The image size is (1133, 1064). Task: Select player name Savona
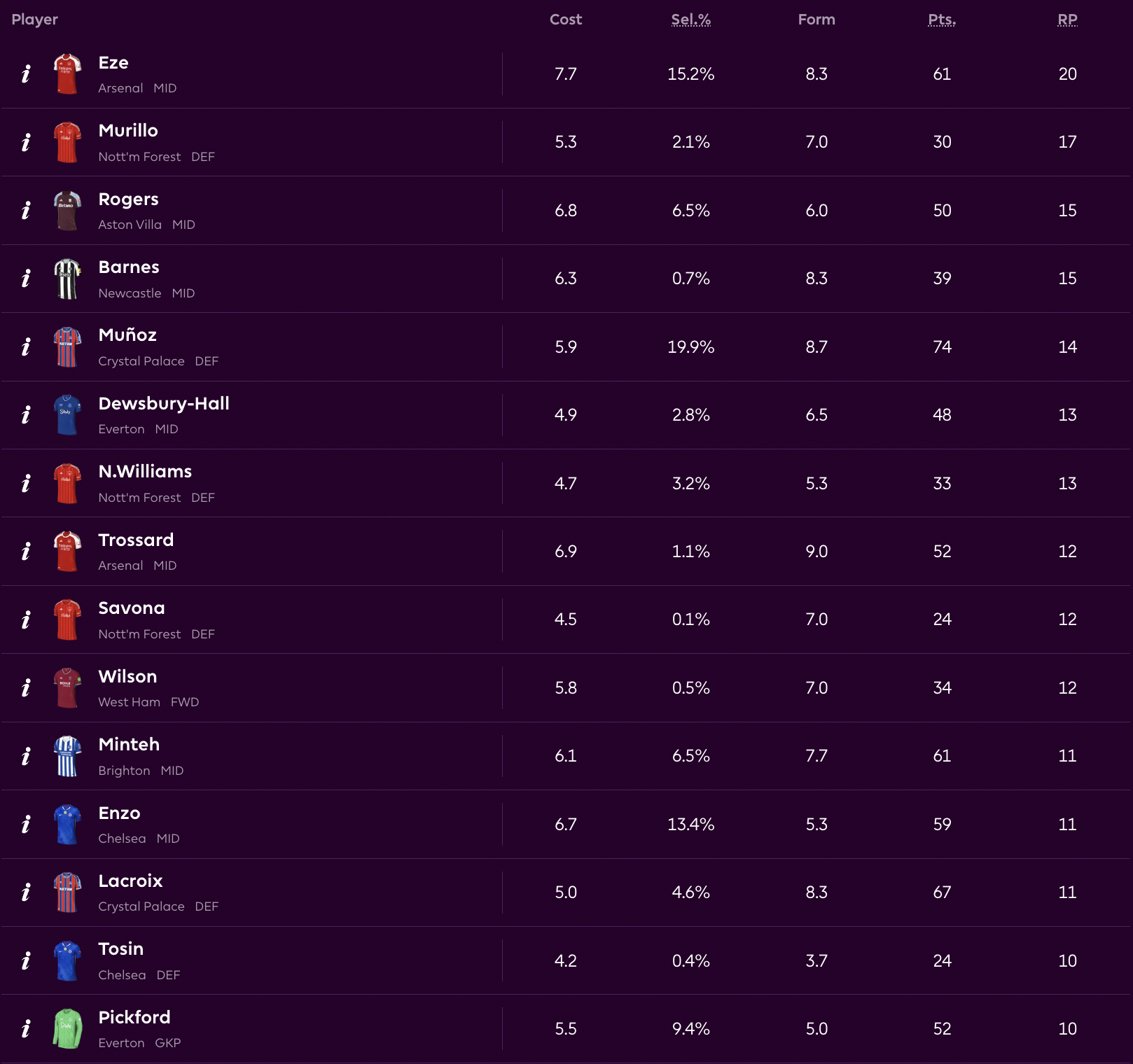tap(132, 608)
